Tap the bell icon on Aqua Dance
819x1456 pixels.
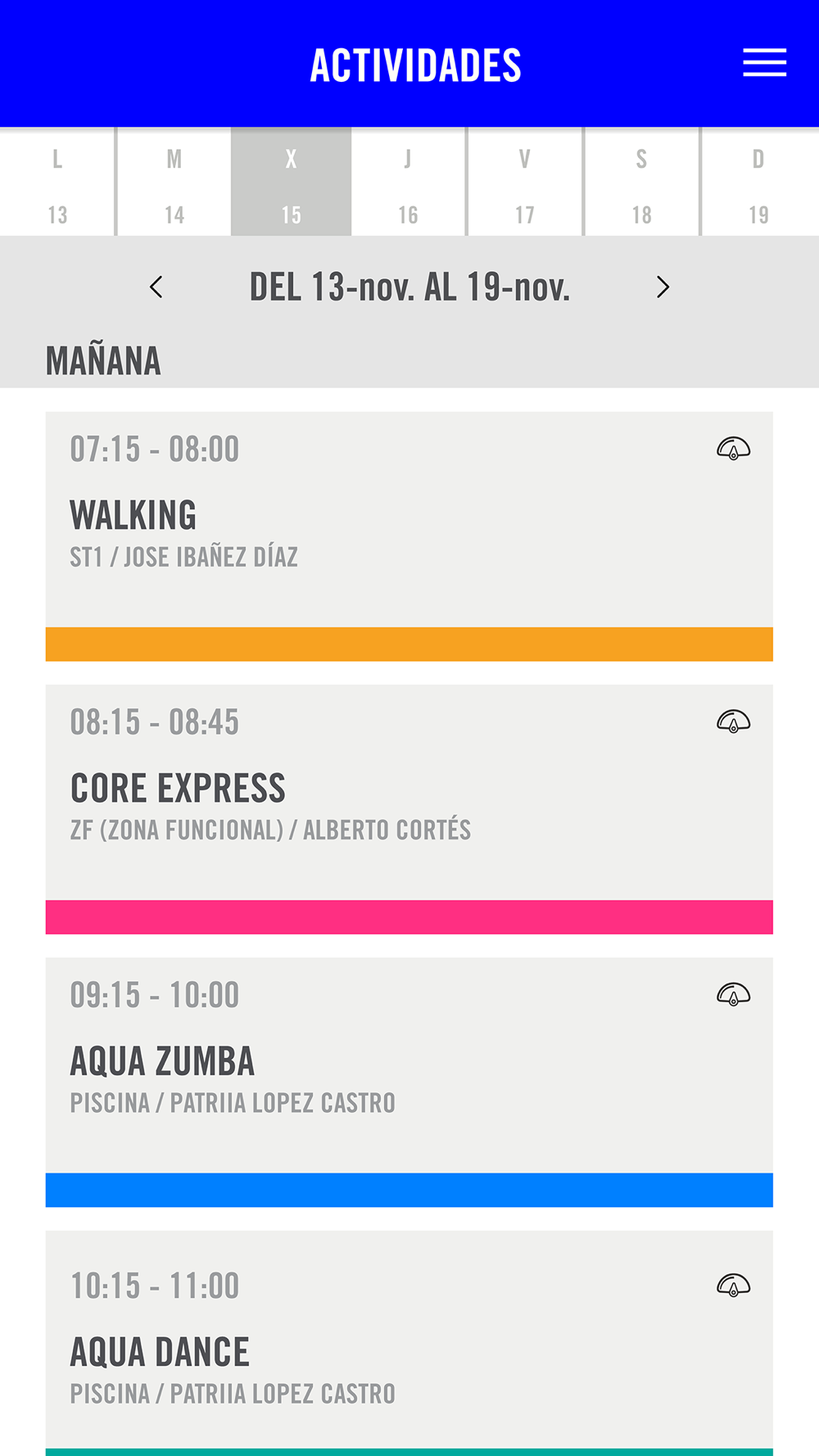(x=733, y=1285)
